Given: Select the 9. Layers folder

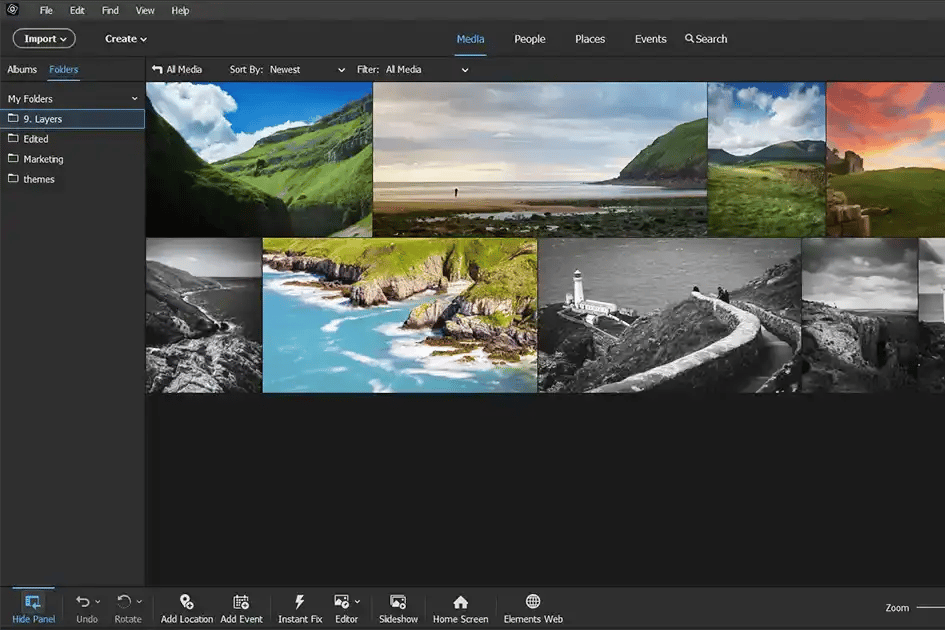Looking at the screenshot, I should 72,119.
